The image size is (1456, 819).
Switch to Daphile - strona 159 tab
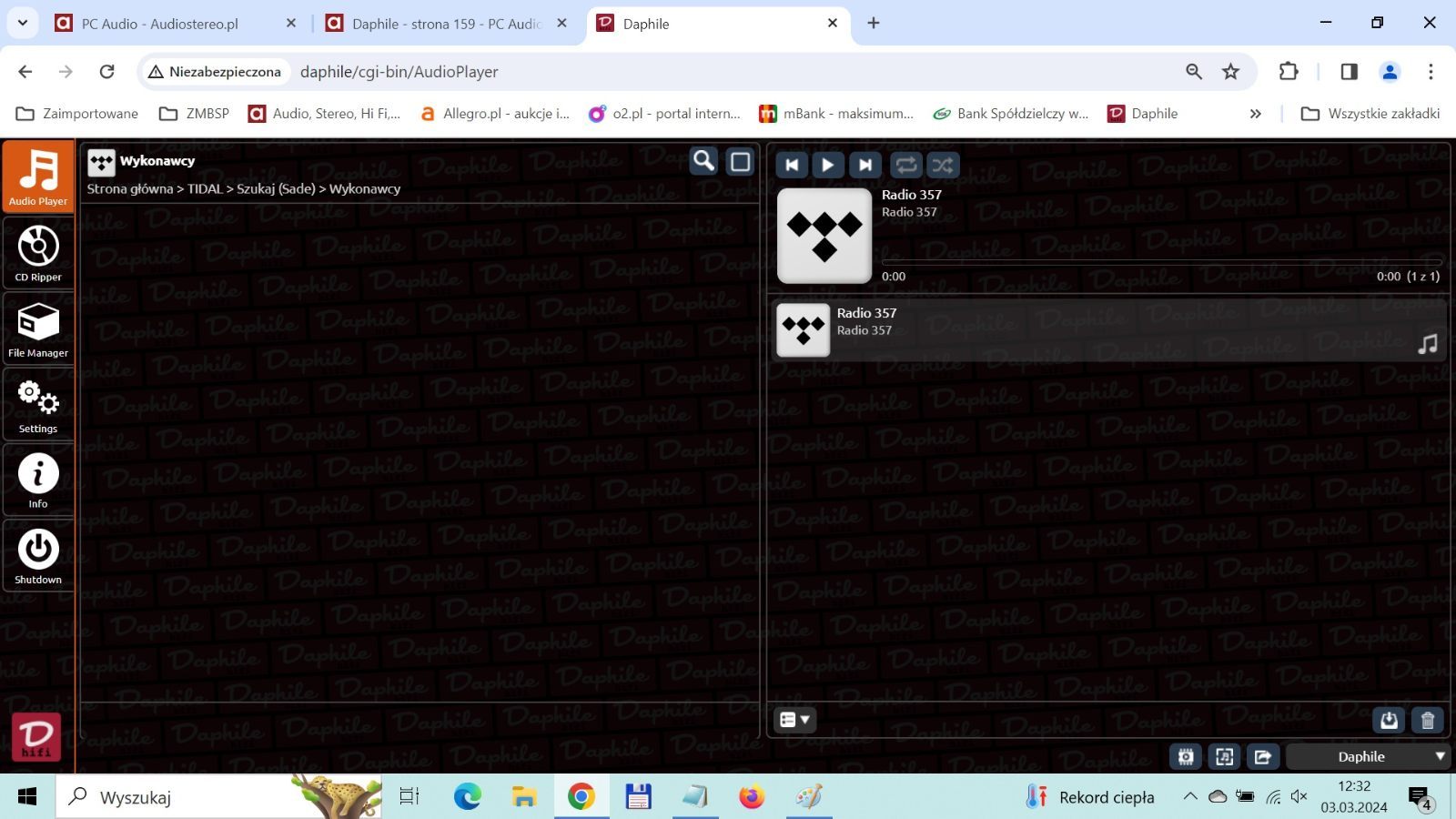pyautogui.click(x=447, y=24)
